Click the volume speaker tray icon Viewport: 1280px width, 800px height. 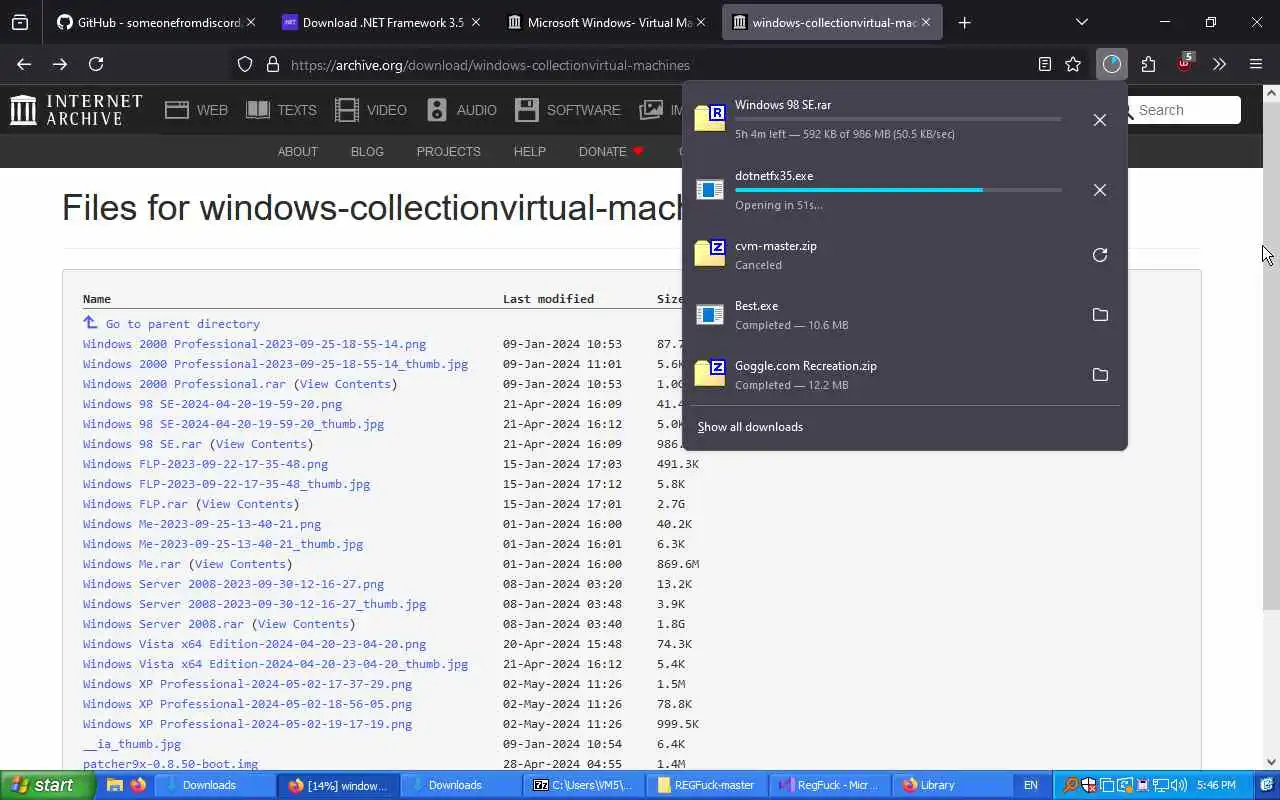(x=1179, y=785)
